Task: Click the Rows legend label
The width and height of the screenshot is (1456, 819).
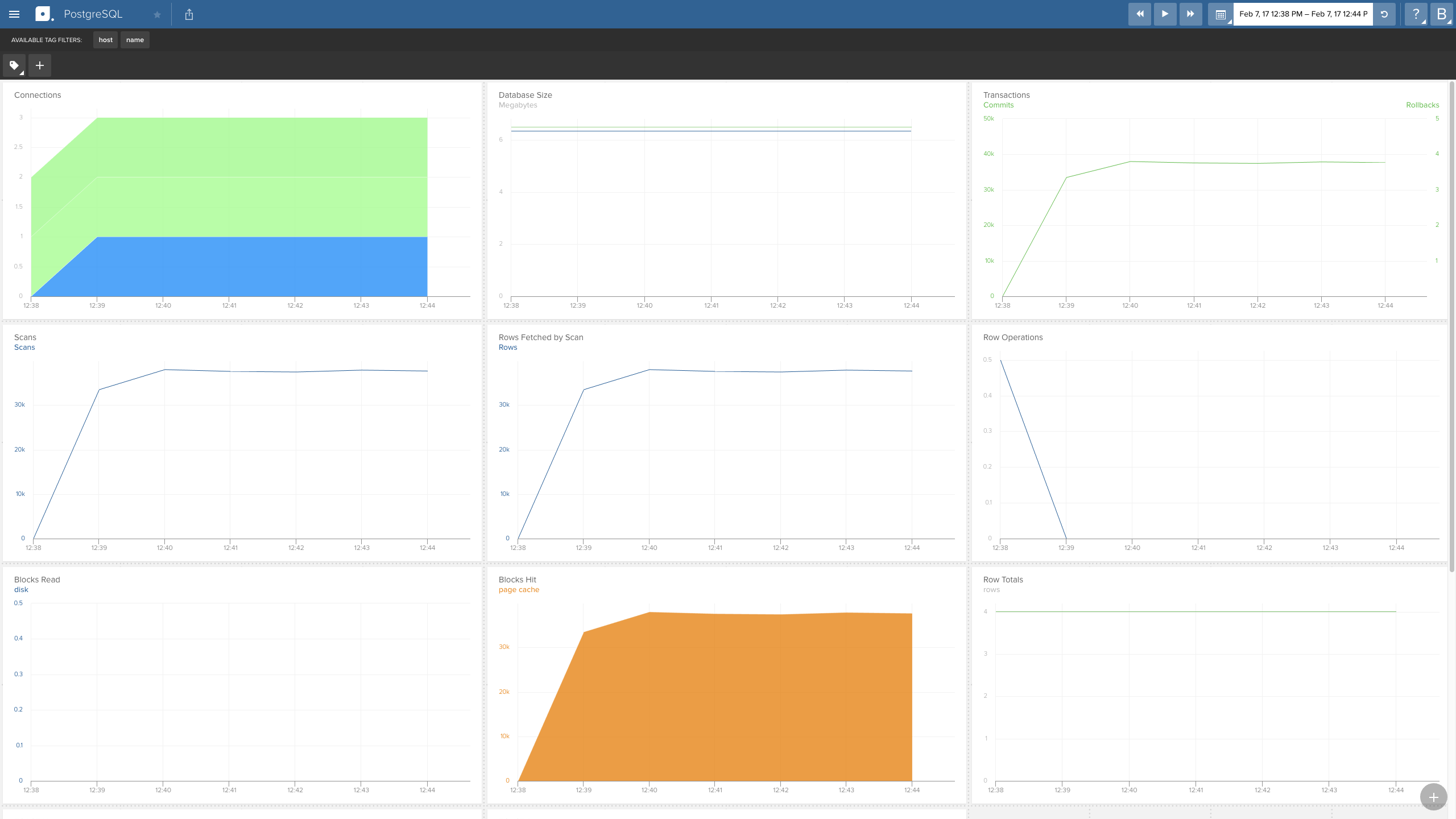Action: click(508, 348)
